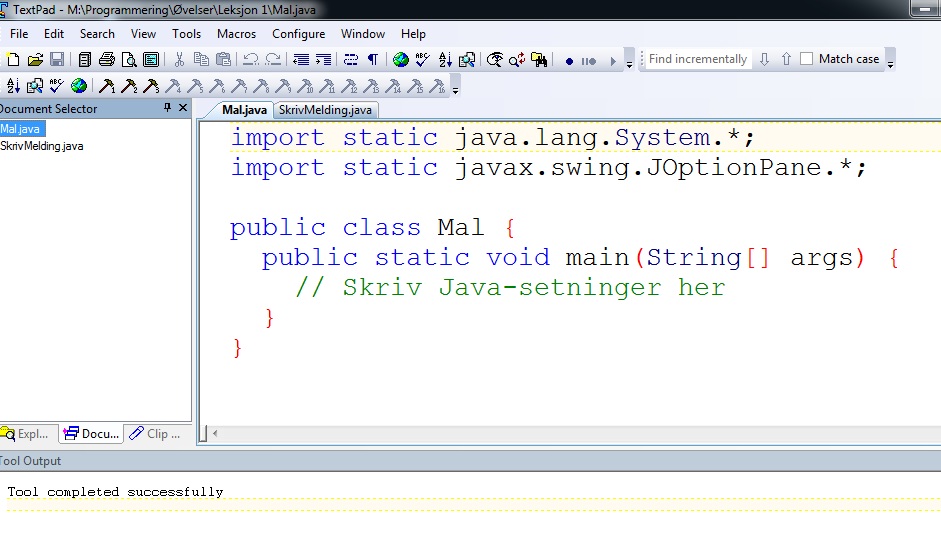Expand the Find toolbar options arrow
The width and height of the screenshot is (941, 535).
890,63
